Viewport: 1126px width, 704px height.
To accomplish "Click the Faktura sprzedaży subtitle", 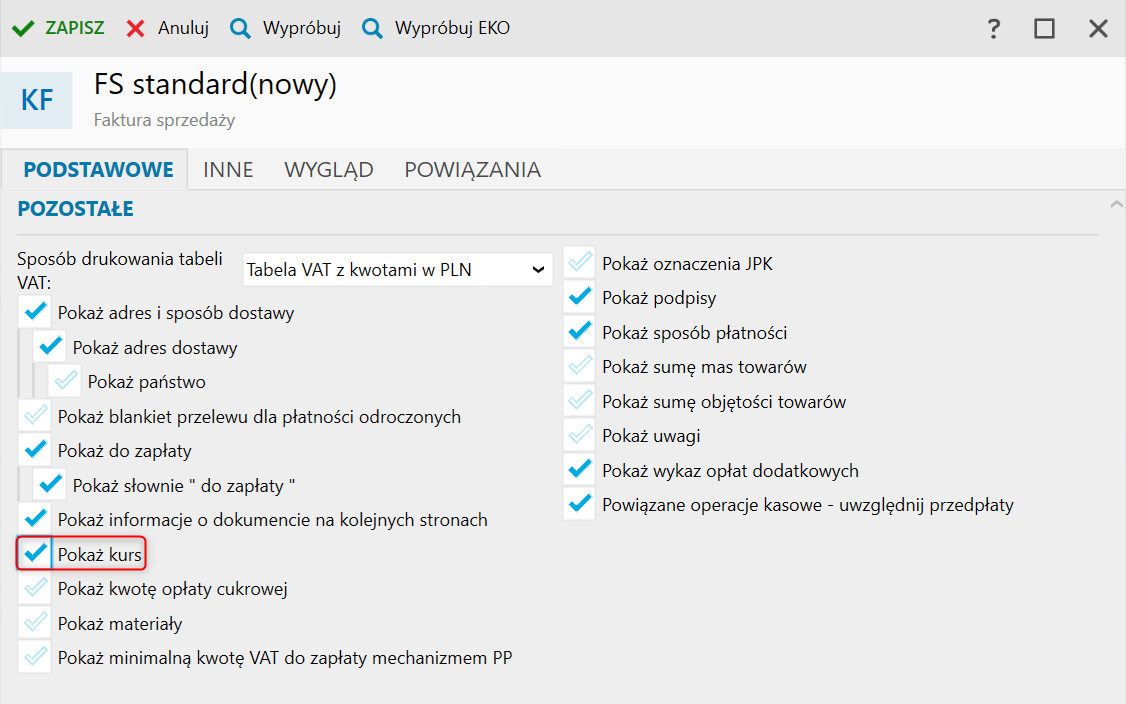I will pyautogui.click(x=164, y=120).
